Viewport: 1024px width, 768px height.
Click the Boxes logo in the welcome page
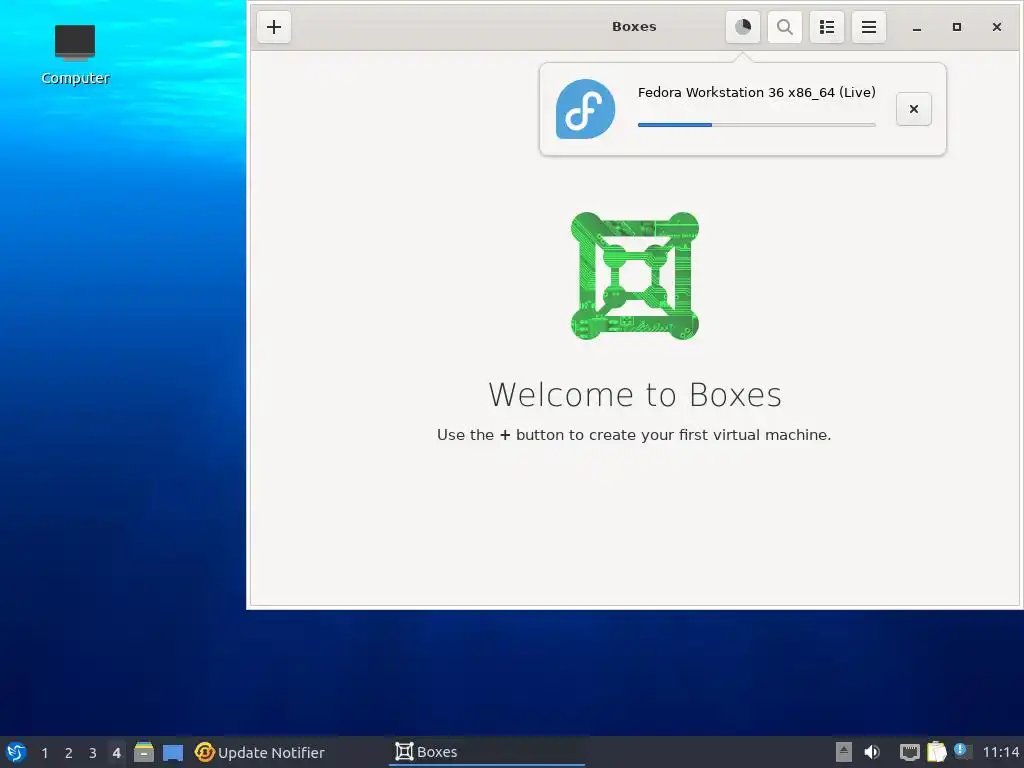635,276
